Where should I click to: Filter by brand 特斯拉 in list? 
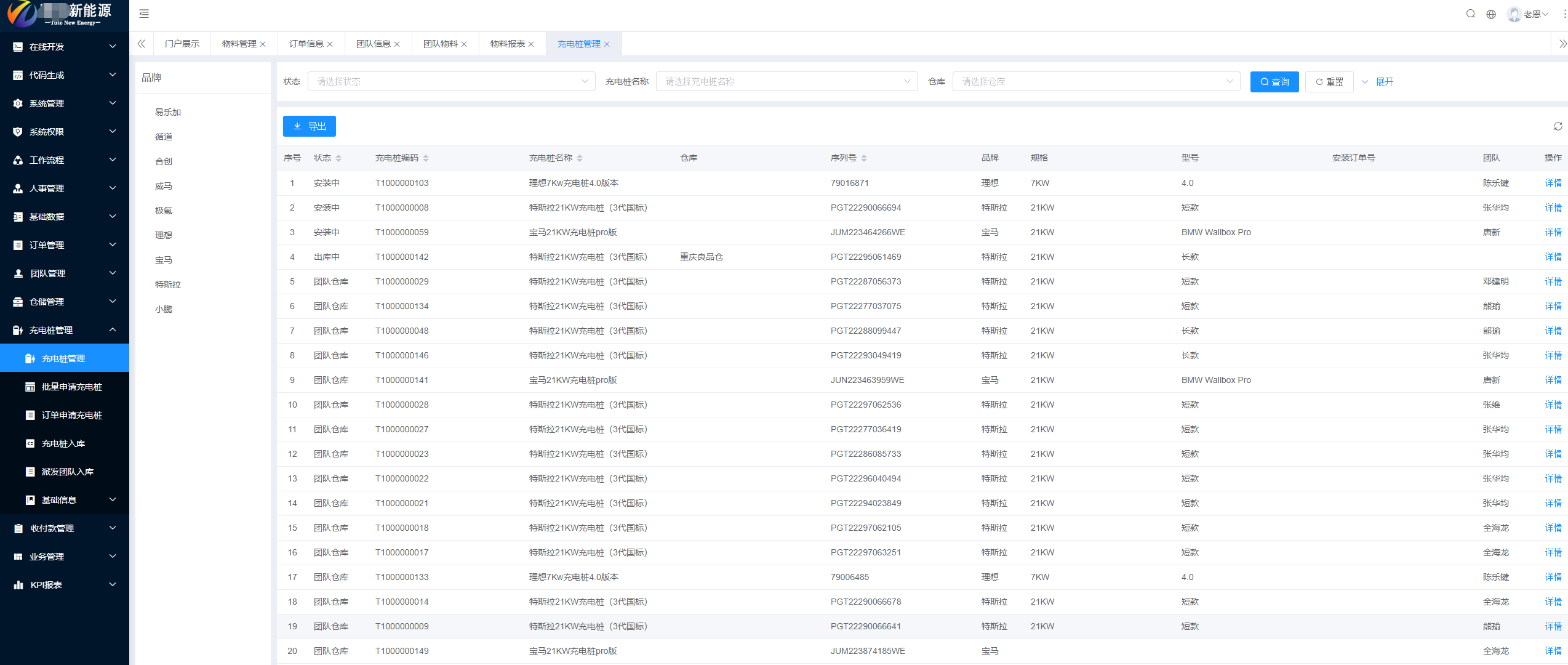(168, 284)
